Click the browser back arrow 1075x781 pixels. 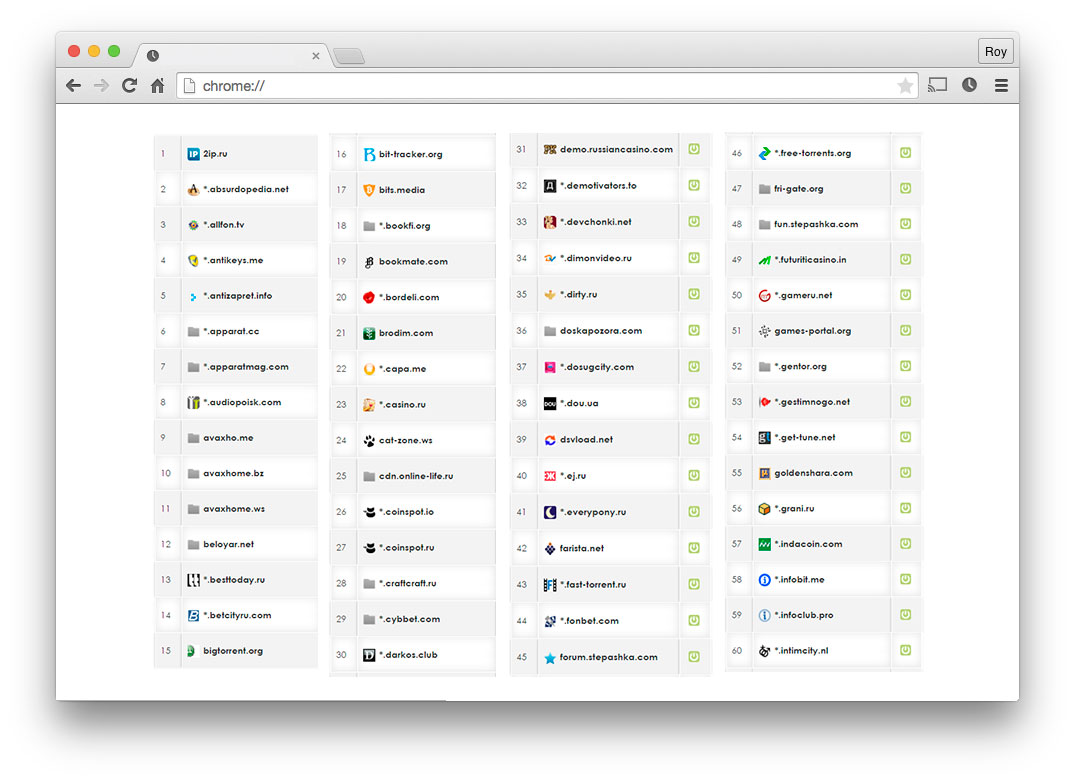[73, 86]
